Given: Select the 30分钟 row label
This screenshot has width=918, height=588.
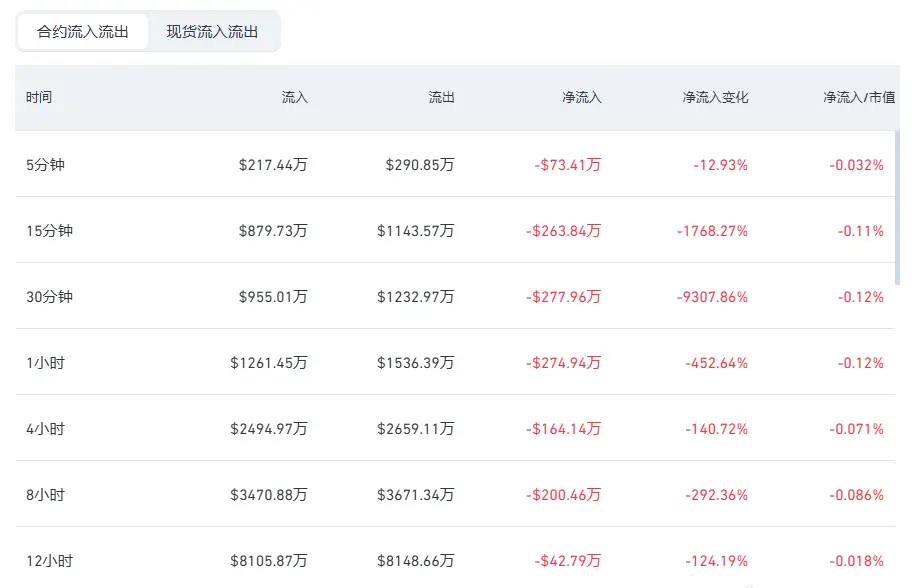Looking at the screenshot, I should click(49, 297).
